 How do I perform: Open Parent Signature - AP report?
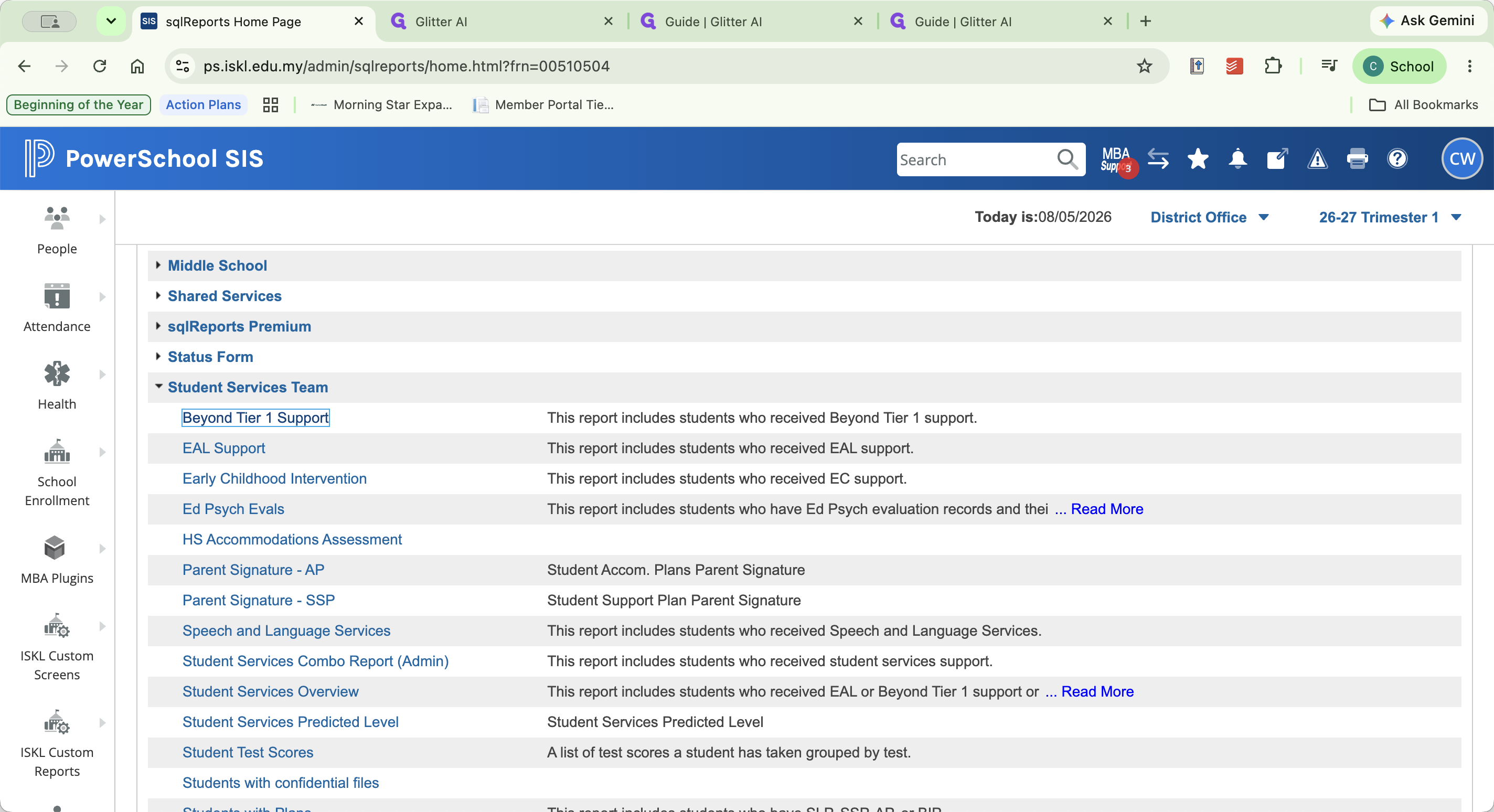pos(253,570)
